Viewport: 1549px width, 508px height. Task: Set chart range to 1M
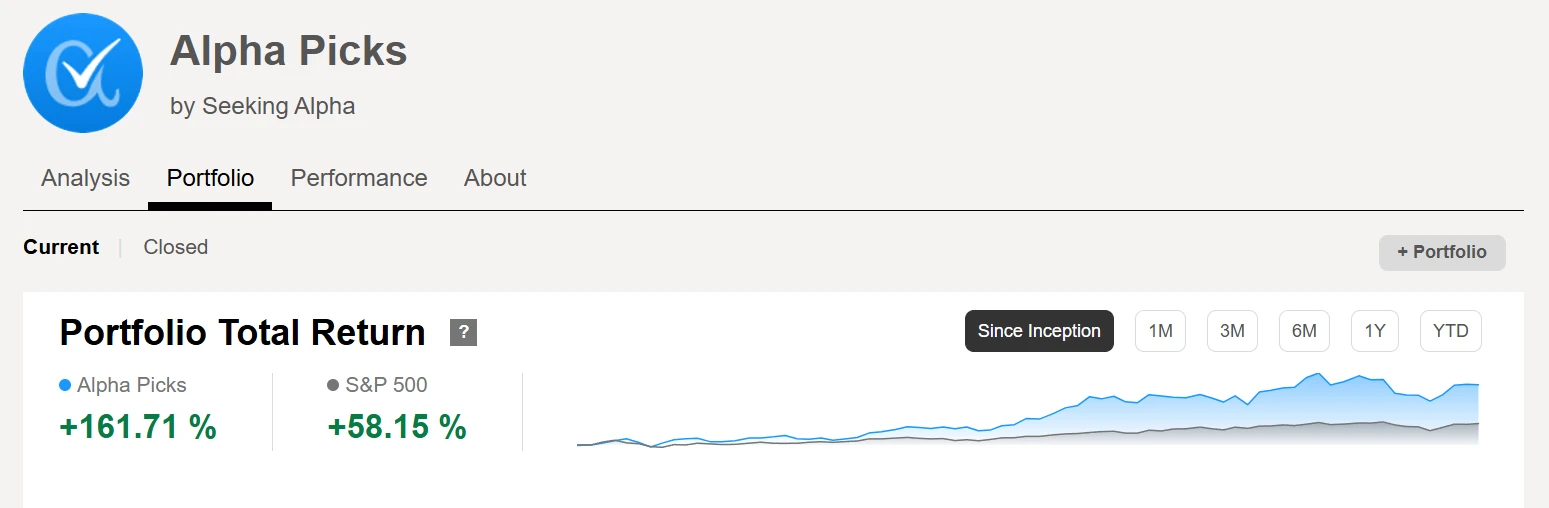1160,331
